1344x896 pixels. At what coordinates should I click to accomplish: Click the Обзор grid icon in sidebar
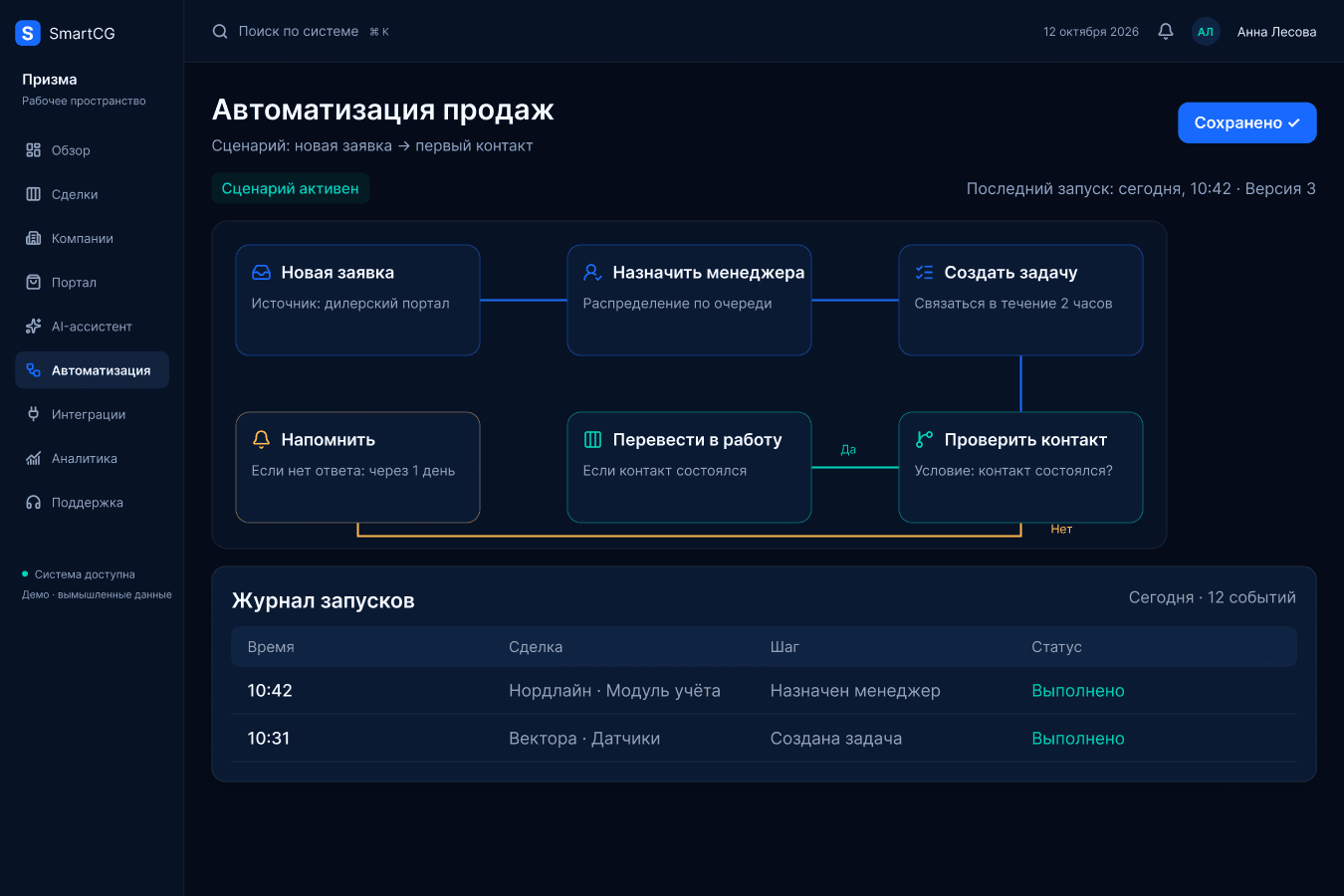tap(34, 150)
